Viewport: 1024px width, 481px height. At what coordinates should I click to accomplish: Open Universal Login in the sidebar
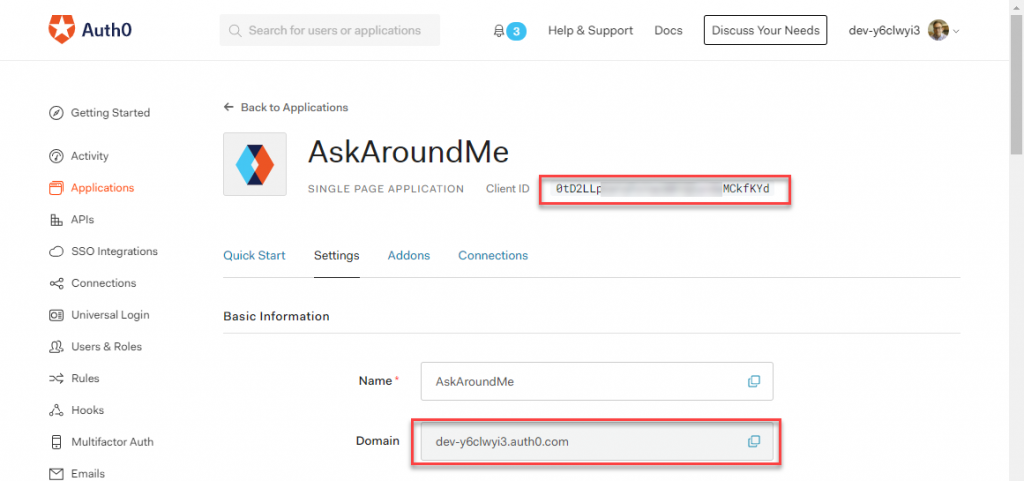click(110, 315)
